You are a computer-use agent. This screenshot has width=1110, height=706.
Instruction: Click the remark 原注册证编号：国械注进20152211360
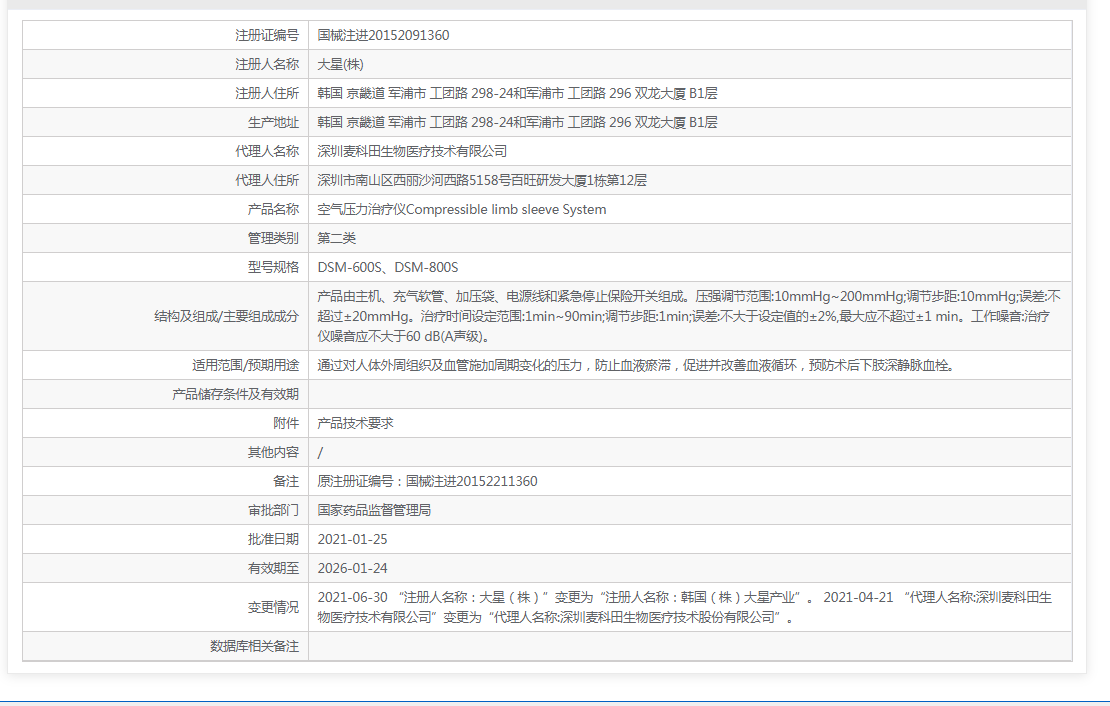(428, 480)
